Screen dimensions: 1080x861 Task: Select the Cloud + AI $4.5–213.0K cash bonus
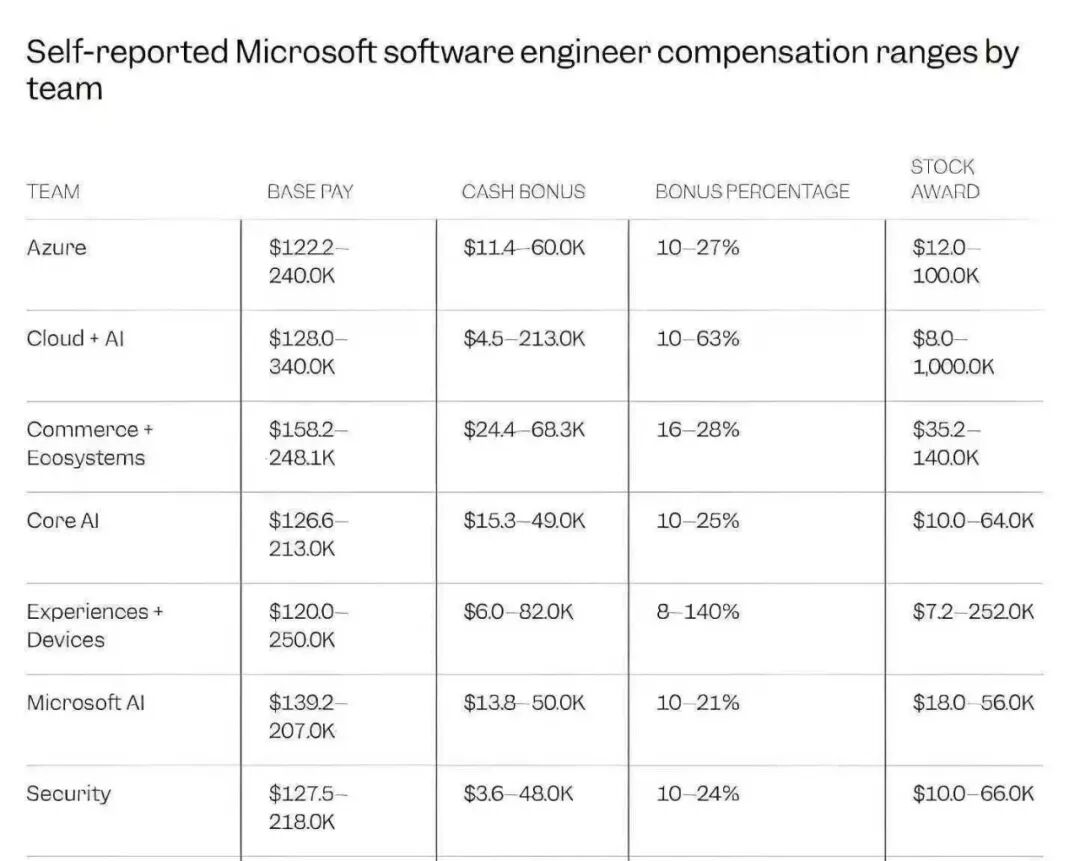pos(523,338)
